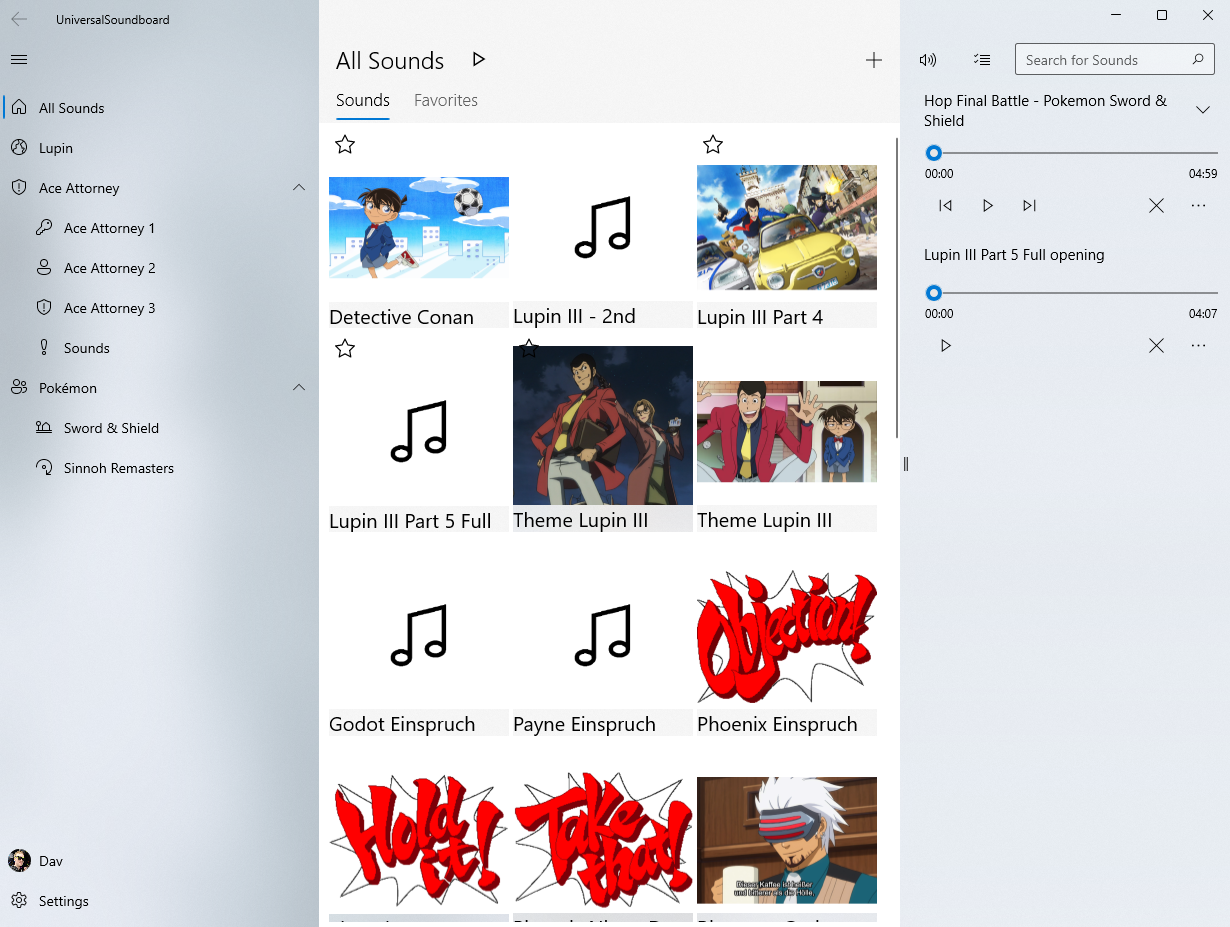Toggle favorite star on Lupin III Part 4
Viewport: 1230px width, 927px height.
tap(713, 145)
